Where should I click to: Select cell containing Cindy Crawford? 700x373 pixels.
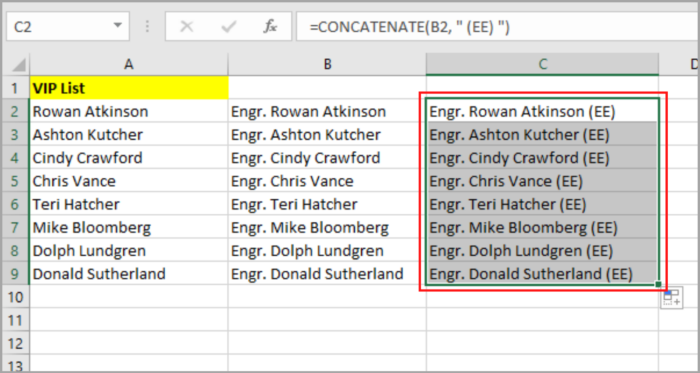pyautogui.click(x=129, y=158)
